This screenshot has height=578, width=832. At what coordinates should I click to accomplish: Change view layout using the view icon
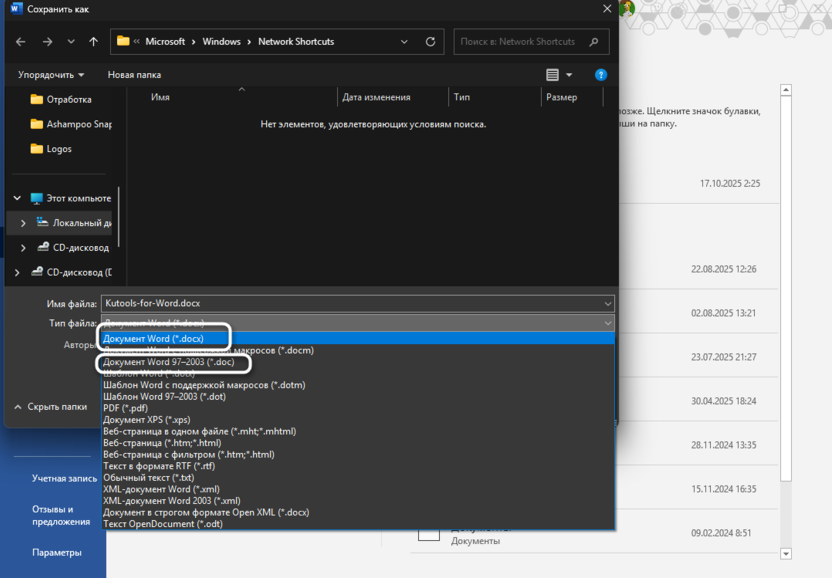(x=553, y=75)
